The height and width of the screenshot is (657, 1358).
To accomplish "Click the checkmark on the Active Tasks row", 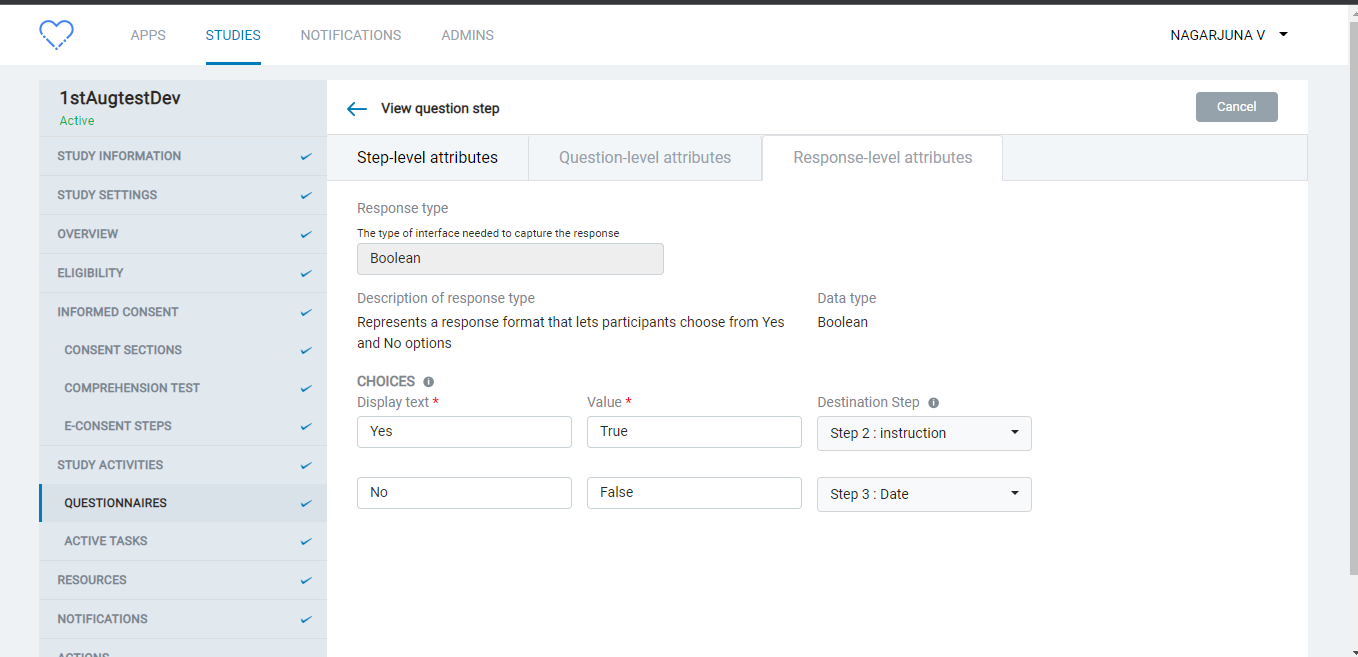I will (306, 542).
